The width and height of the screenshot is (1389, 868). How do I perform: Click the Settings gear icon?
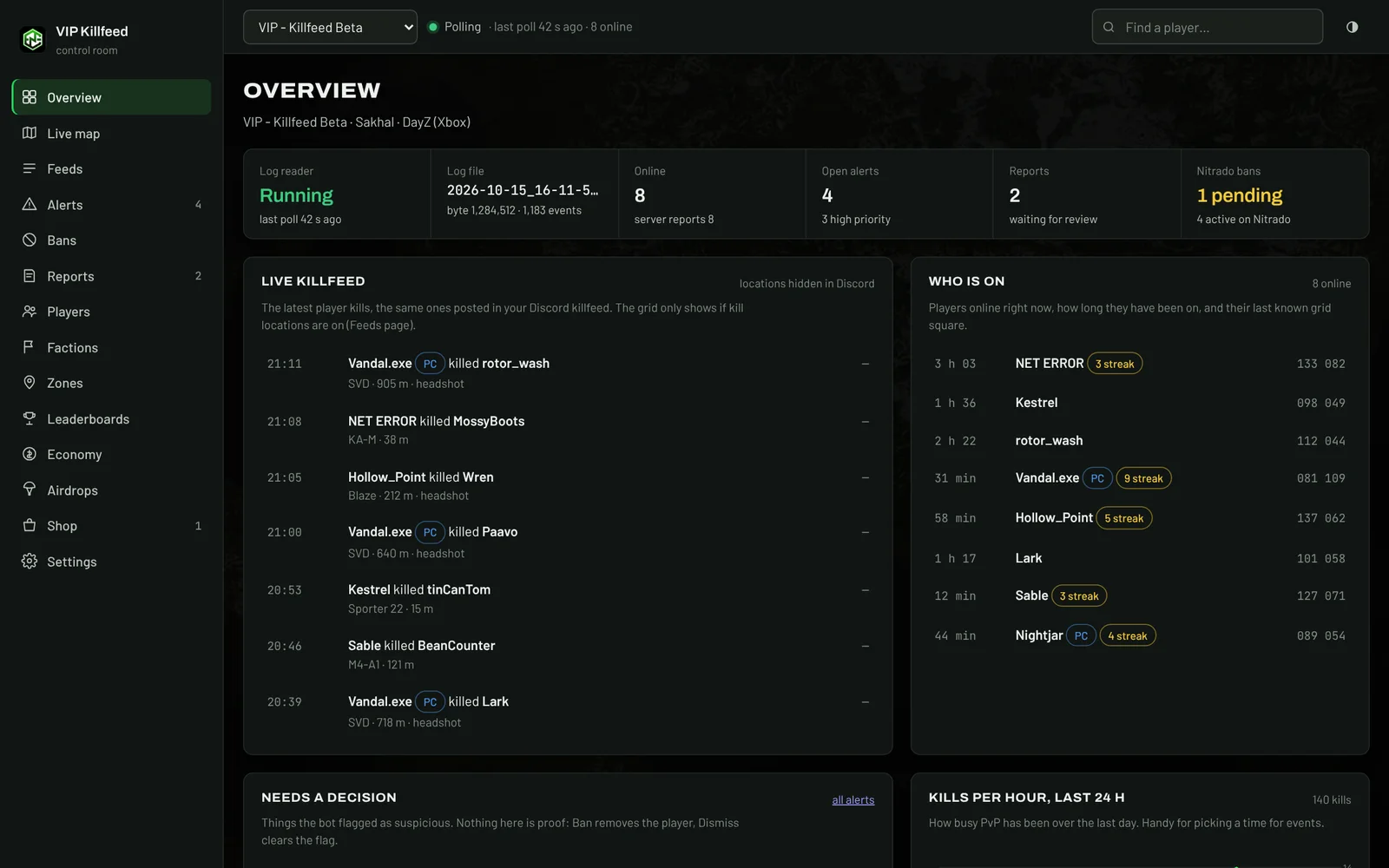(30, 562)
